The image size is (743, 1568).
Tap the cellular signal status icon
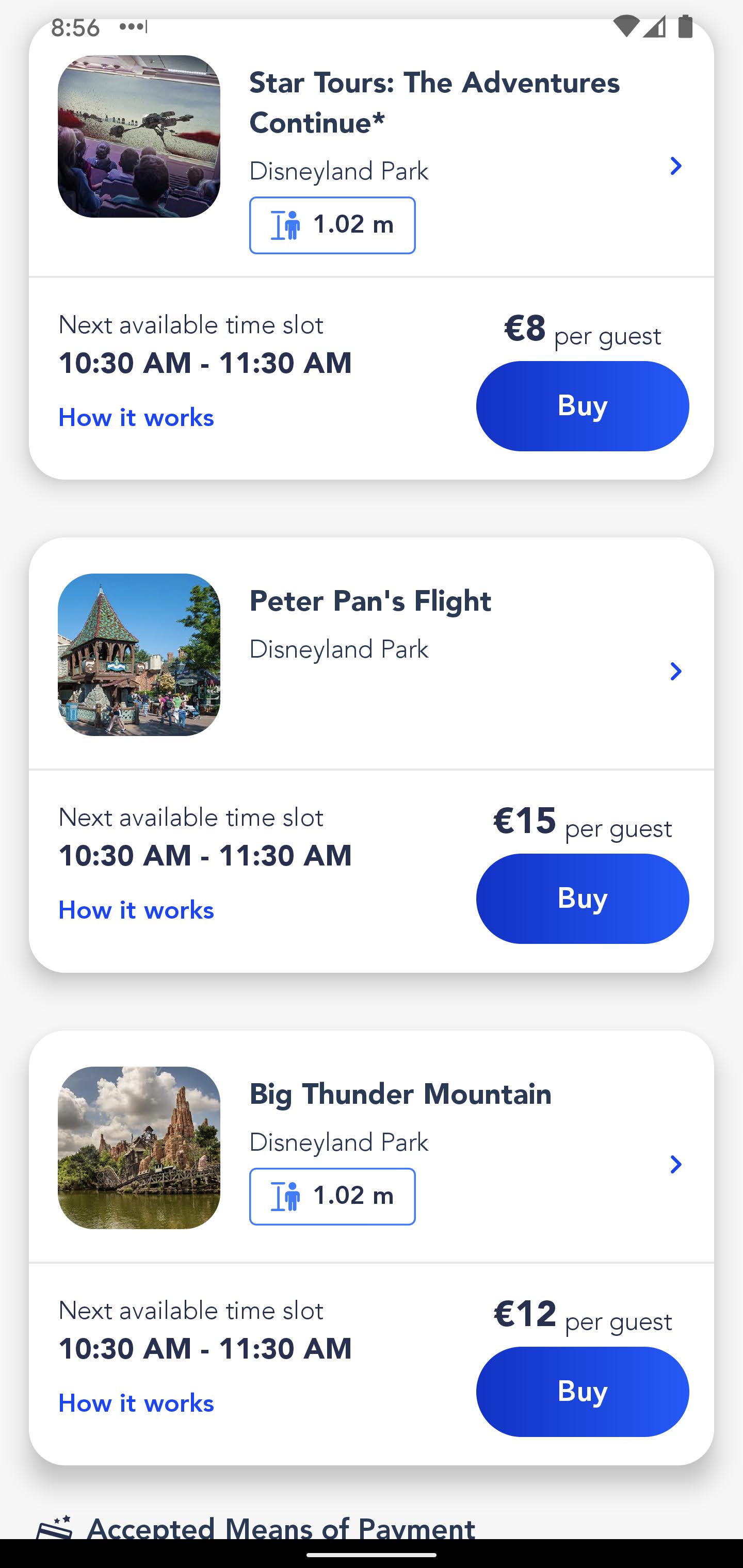coord(655,27)
